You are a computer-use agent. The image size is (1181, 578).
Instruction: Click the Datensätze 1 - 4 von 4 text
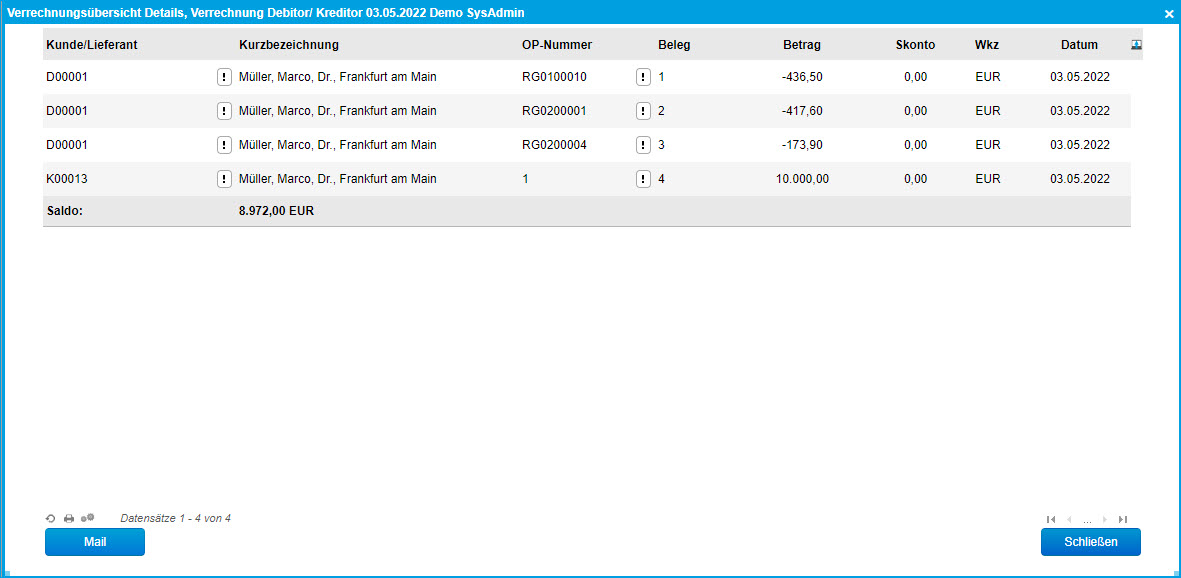point(175,518)
